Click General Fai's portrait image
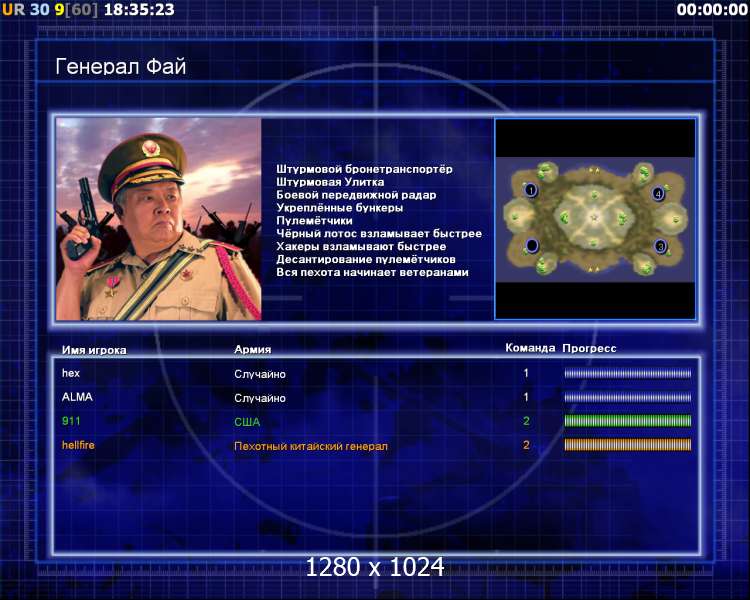 [159, 219]
